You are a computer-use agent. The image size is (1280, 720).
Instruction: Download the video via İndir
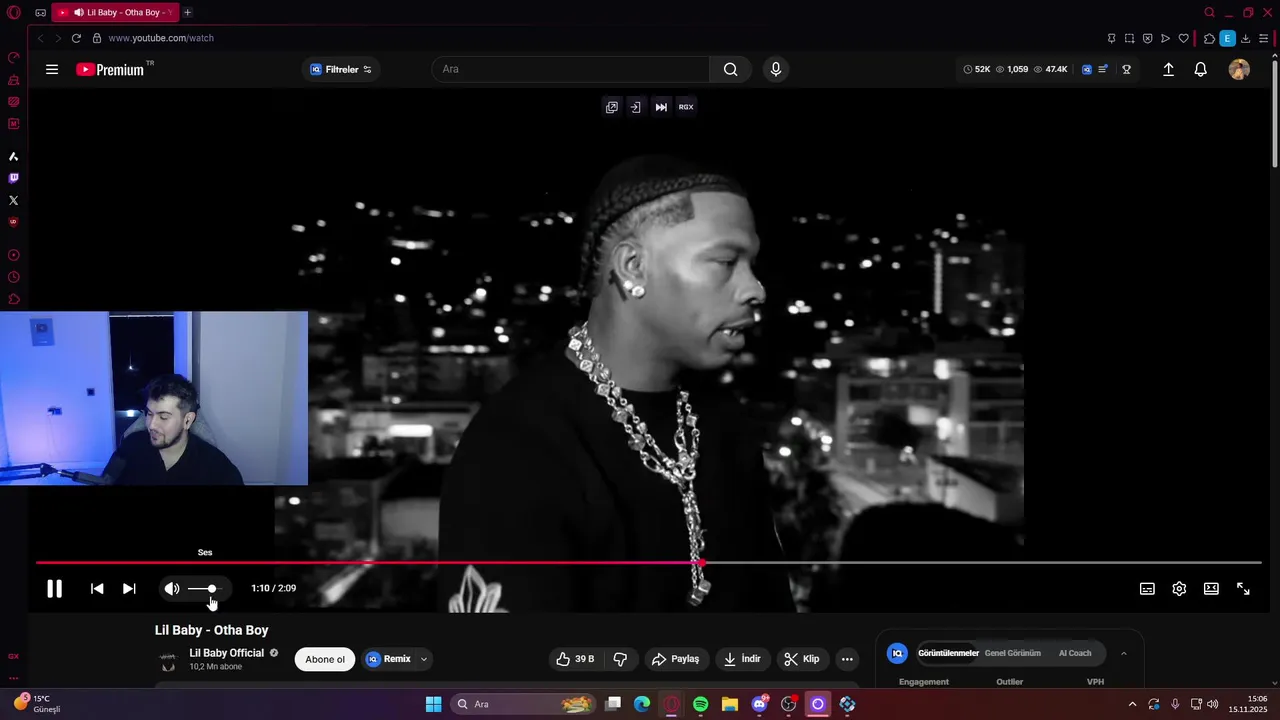point(742,659)
